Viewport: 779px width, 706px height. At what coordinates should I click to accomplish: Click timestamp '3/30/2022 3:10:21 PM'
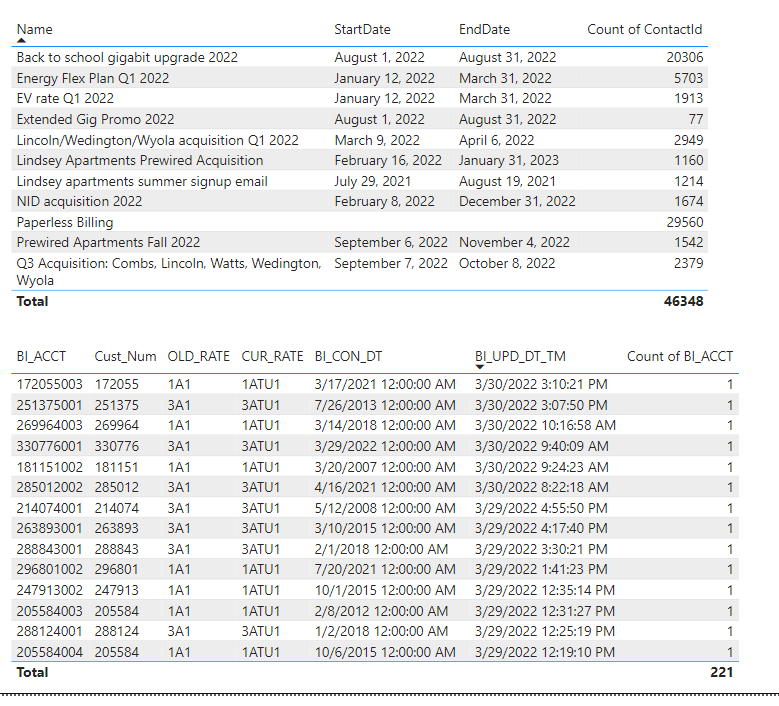pyautogui.click(x=541, y=385)
